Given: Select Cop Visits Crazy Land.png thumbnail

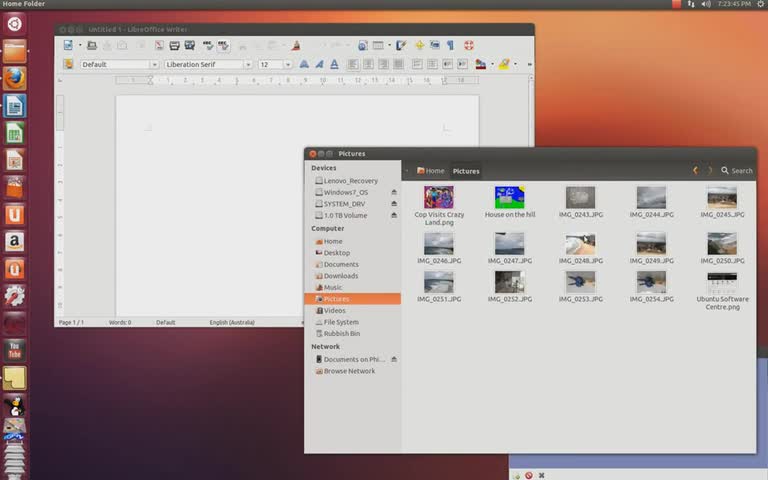Looking at the screenshot, I should (439, 197).
